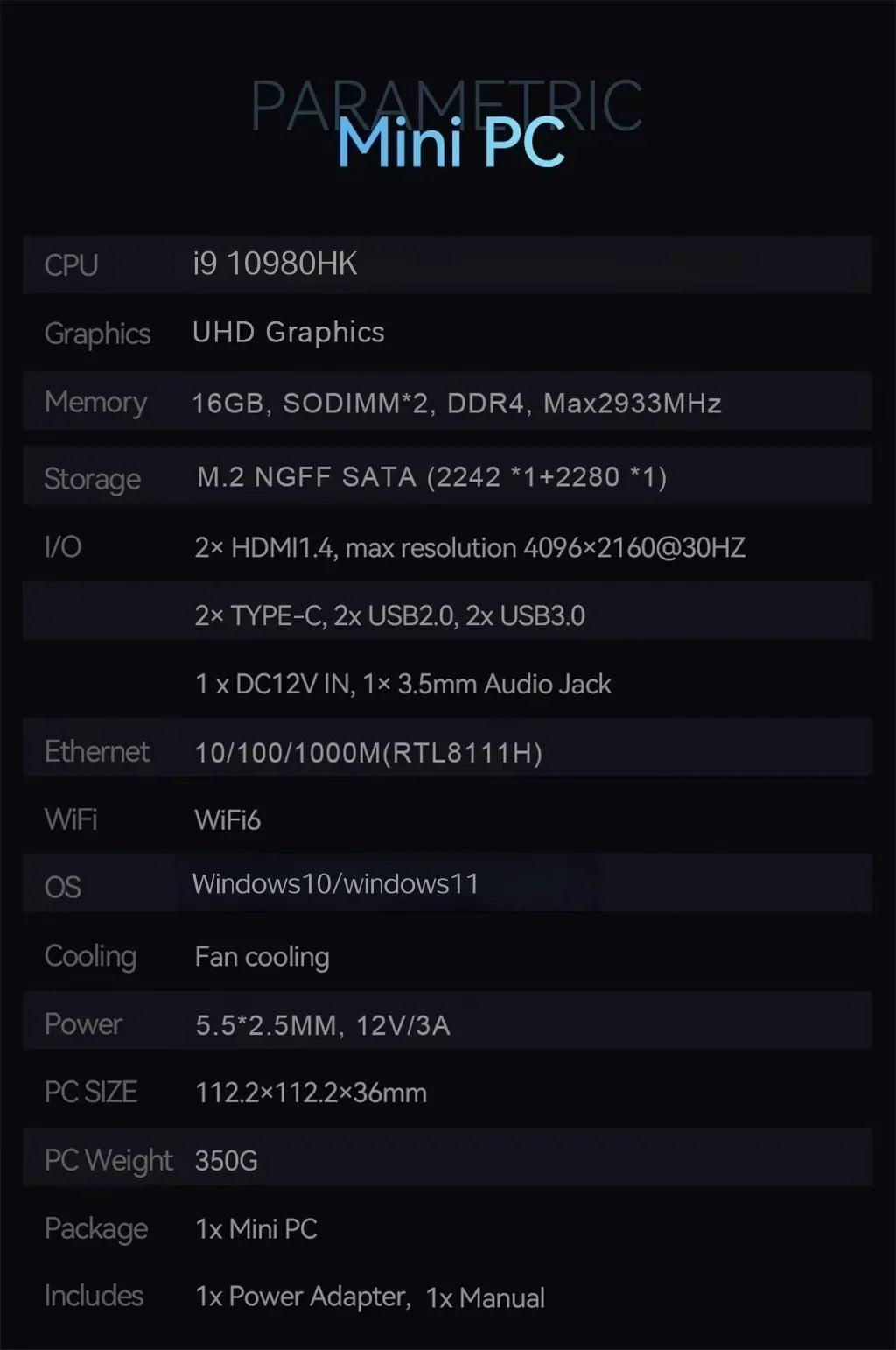Image resolution: width=896 pixels, height=1350 pixels.
Task: Select the DC12V IN audio jack line
Action: pos(403,684)
